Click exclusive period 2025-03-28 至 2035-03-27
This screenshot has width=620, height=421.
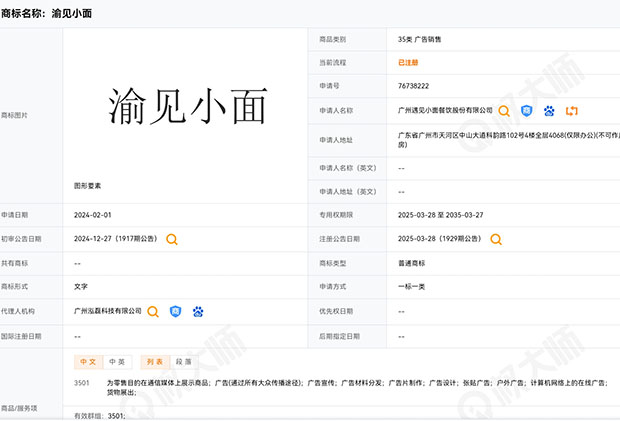(440, 215)
